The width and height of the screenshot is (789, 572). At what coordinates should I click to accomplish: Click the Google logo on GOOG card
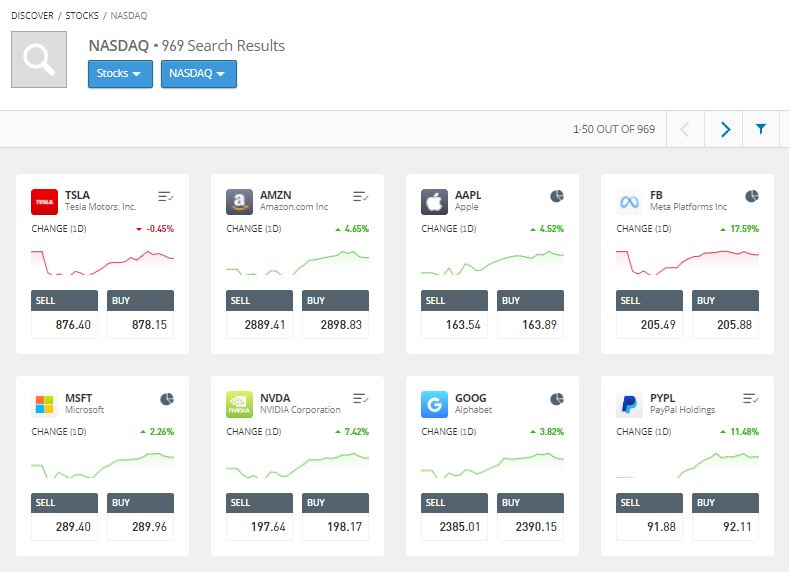(434, 404)
